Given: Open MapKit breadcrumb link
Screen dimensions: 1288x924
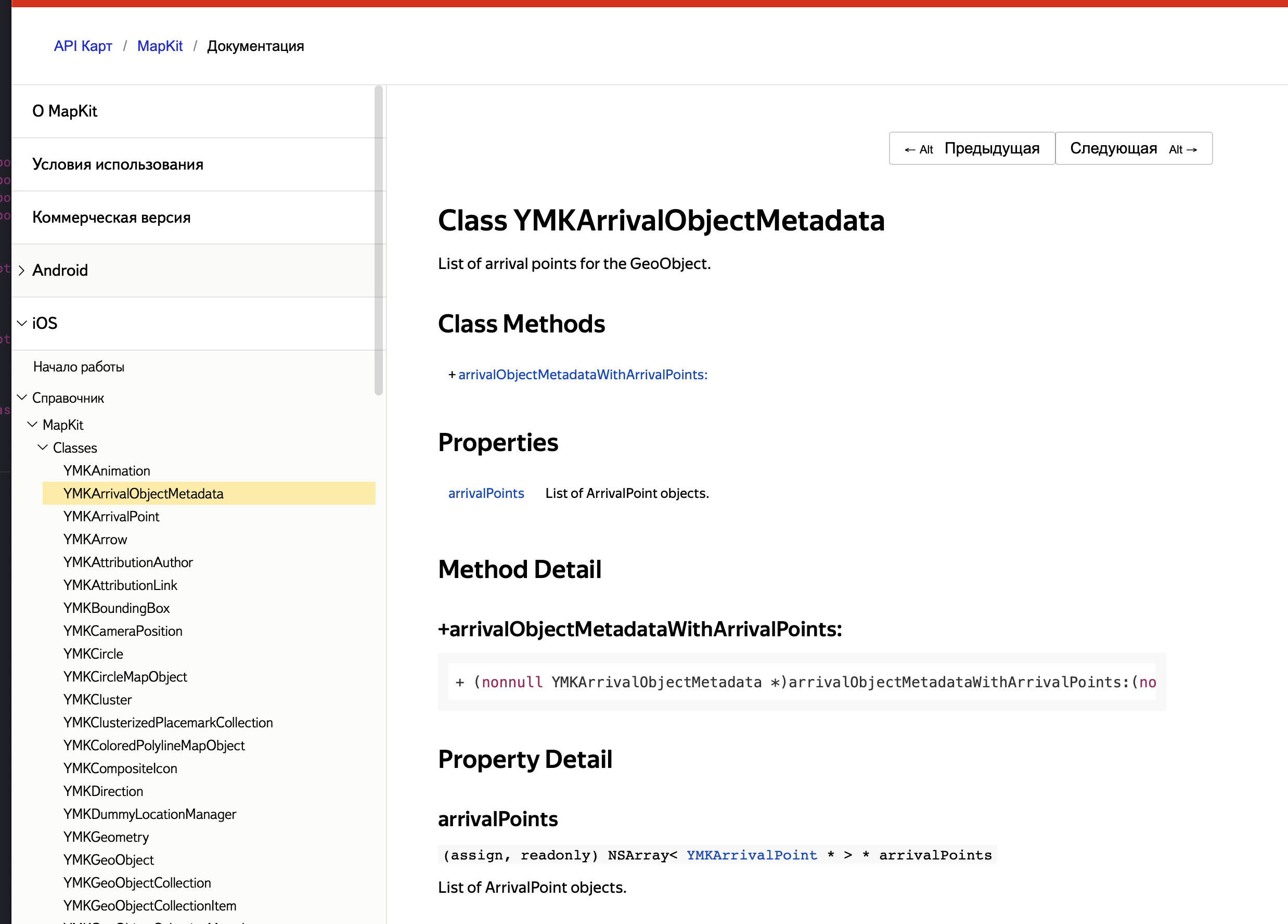Looking at the screenshot, I should (160, 46).
